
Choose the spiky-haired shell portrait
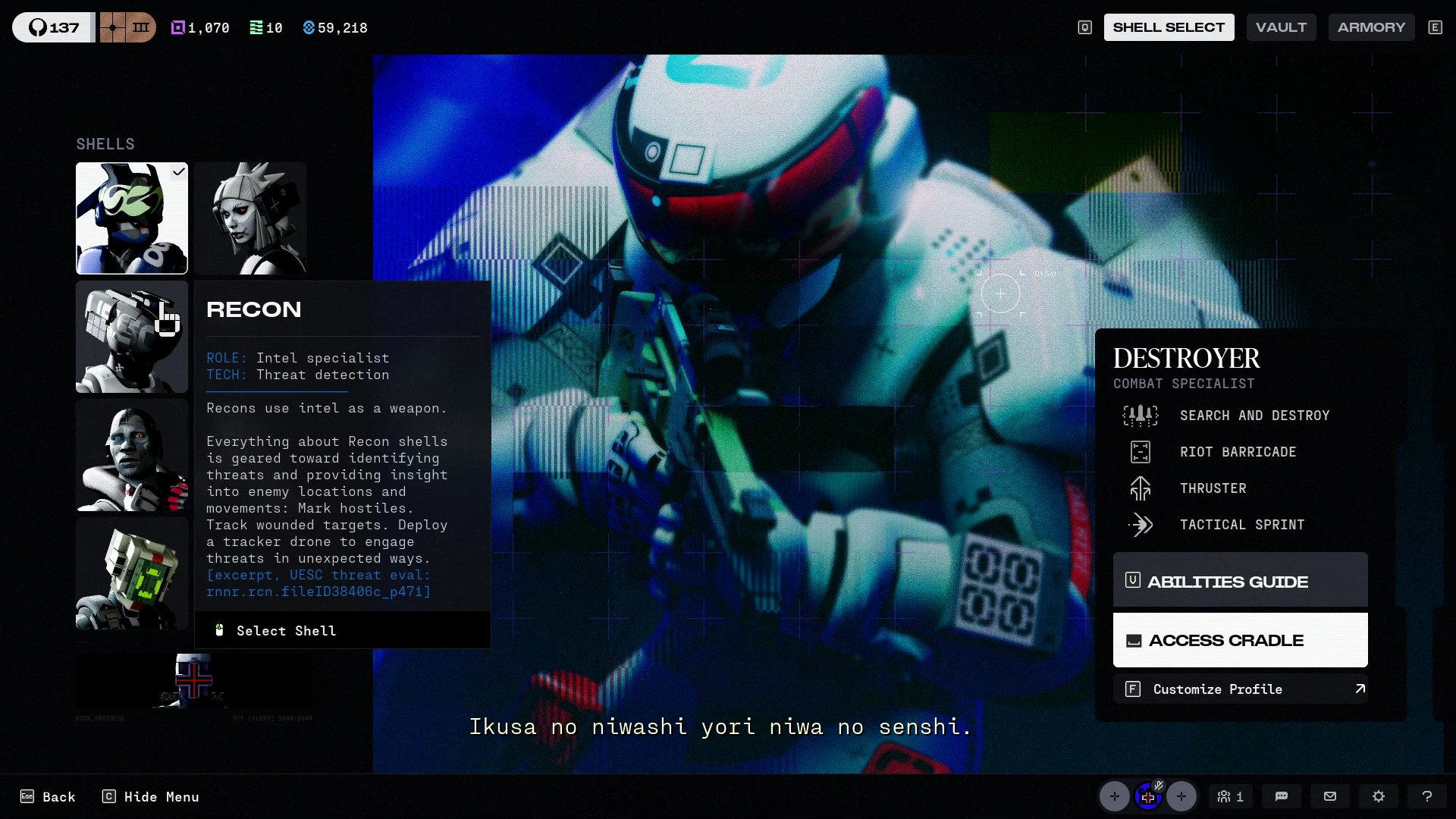coord(250,218)
